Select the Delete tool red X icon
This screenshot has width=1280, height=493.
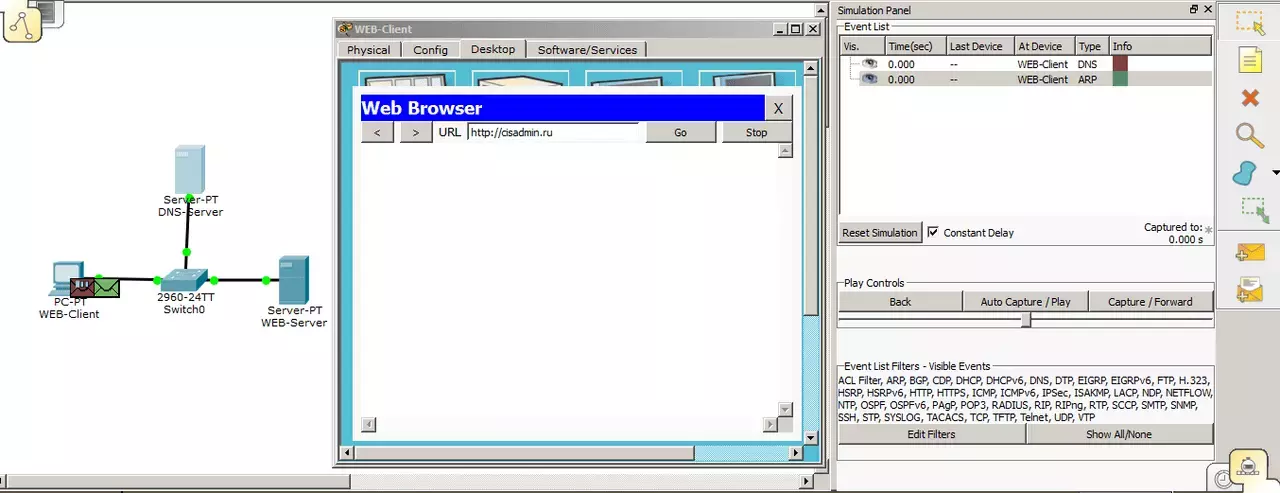click(1249, 98)
